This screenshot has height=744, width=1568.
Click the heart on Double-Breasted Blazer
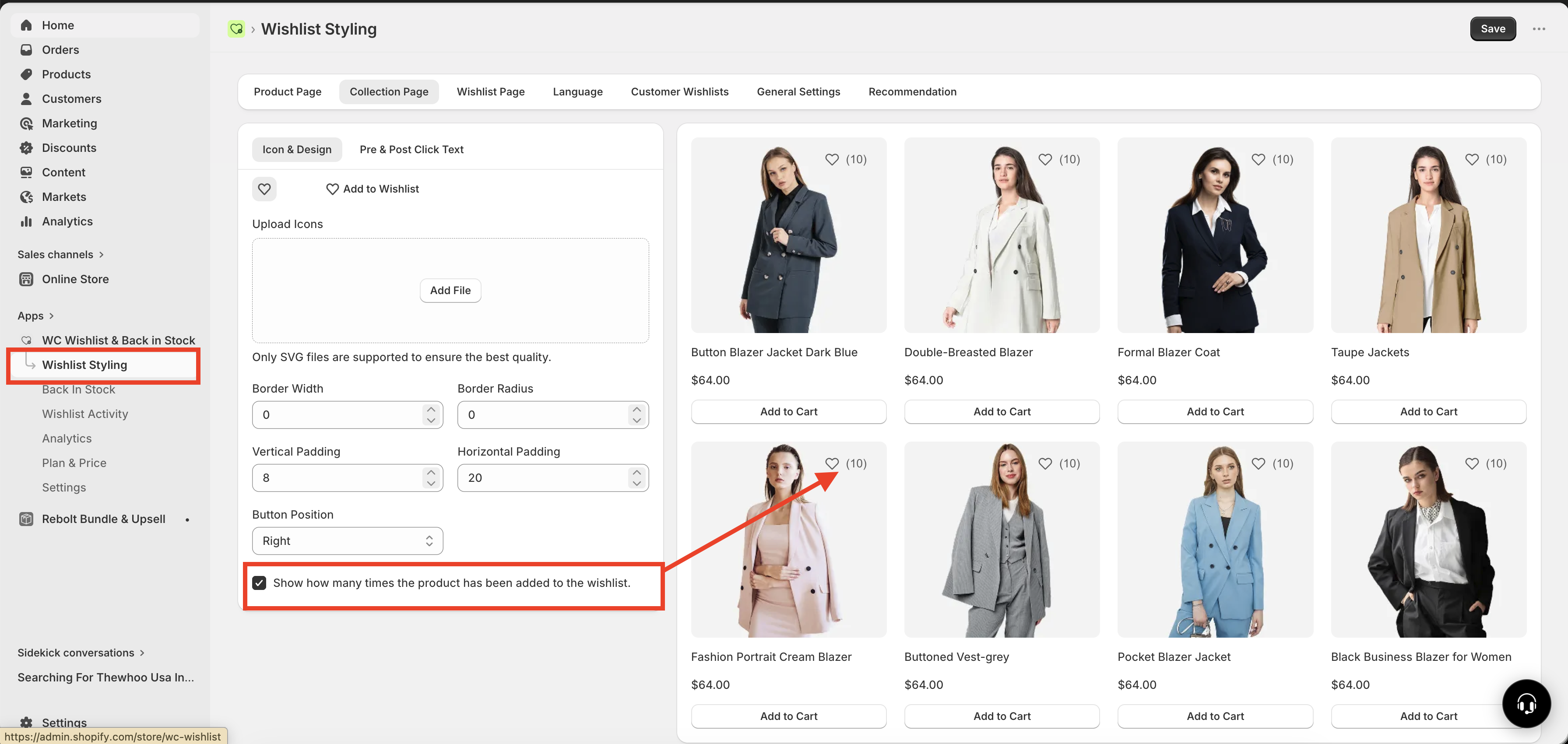[1045, 159]
